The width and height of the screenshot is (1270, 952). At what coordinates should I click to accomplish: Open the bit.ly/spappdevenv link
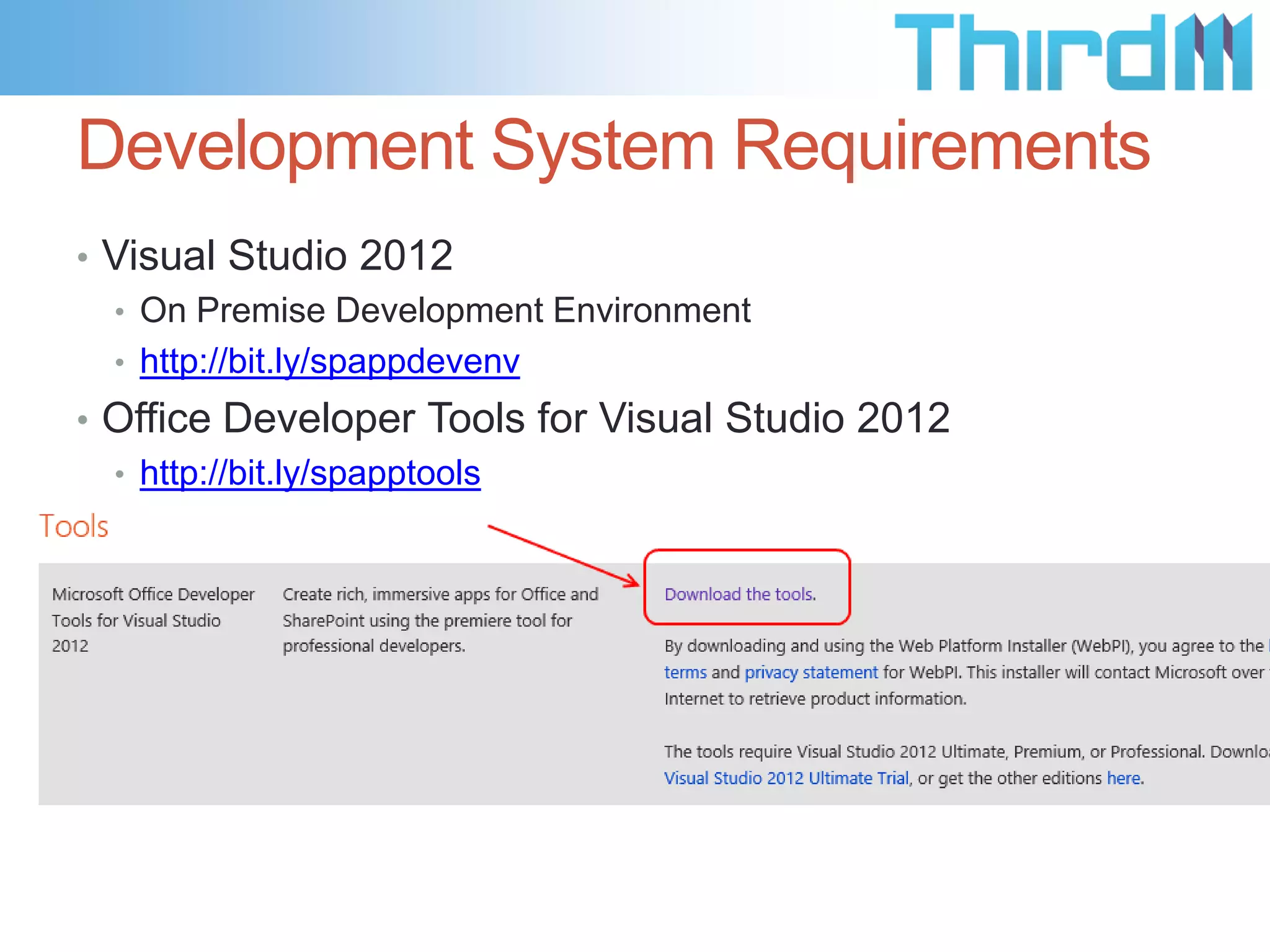tap(329, 361)
